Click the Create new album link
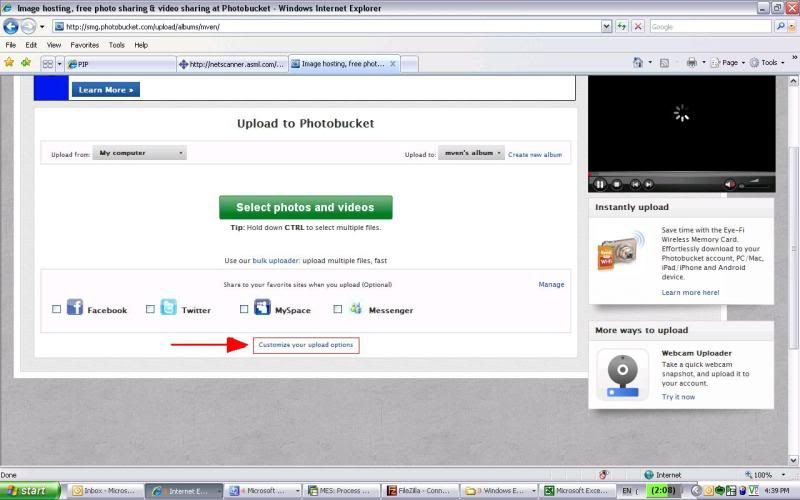 click(x=535, y=155)
